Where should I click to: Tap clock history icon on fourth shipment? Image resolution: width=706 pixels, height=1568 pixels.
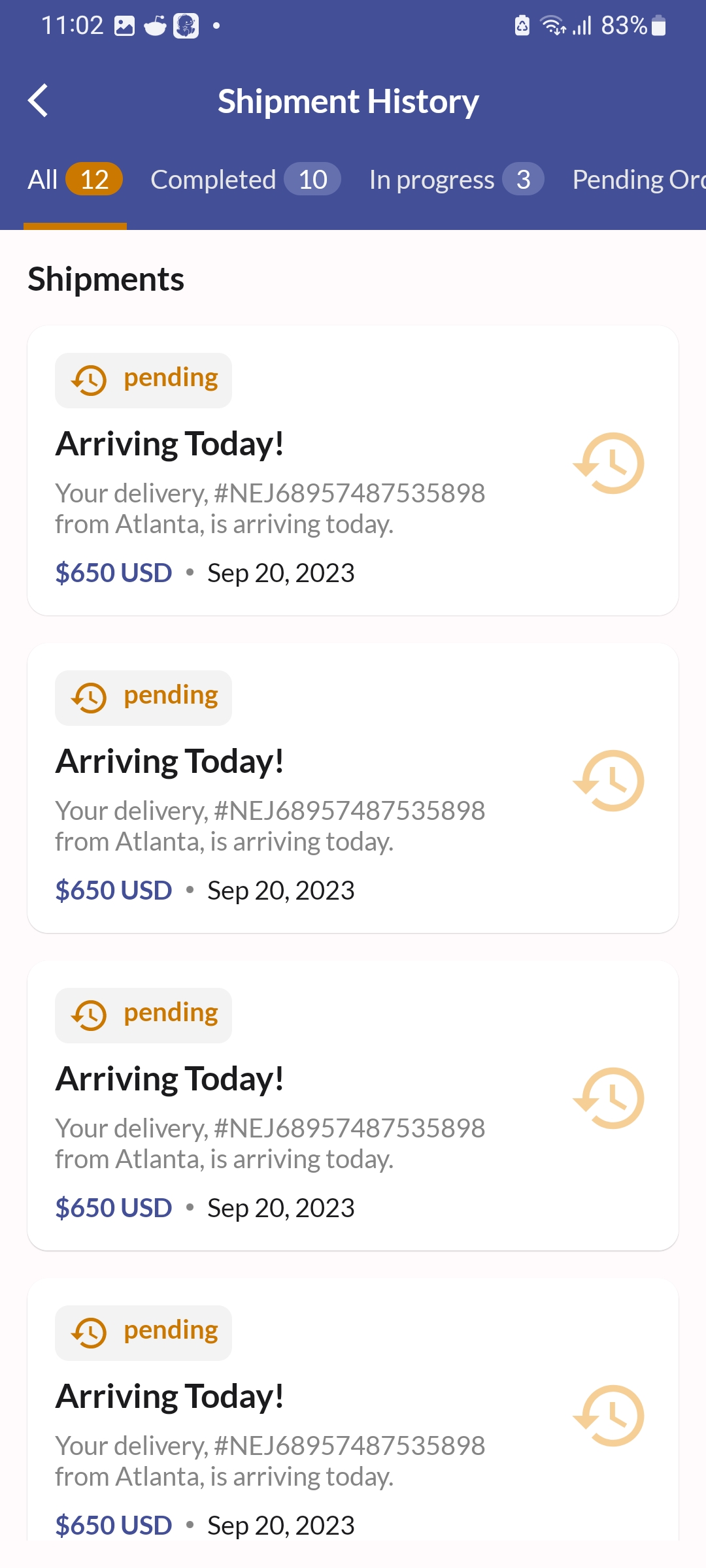pyautogui.click(x=609, y=1416)
